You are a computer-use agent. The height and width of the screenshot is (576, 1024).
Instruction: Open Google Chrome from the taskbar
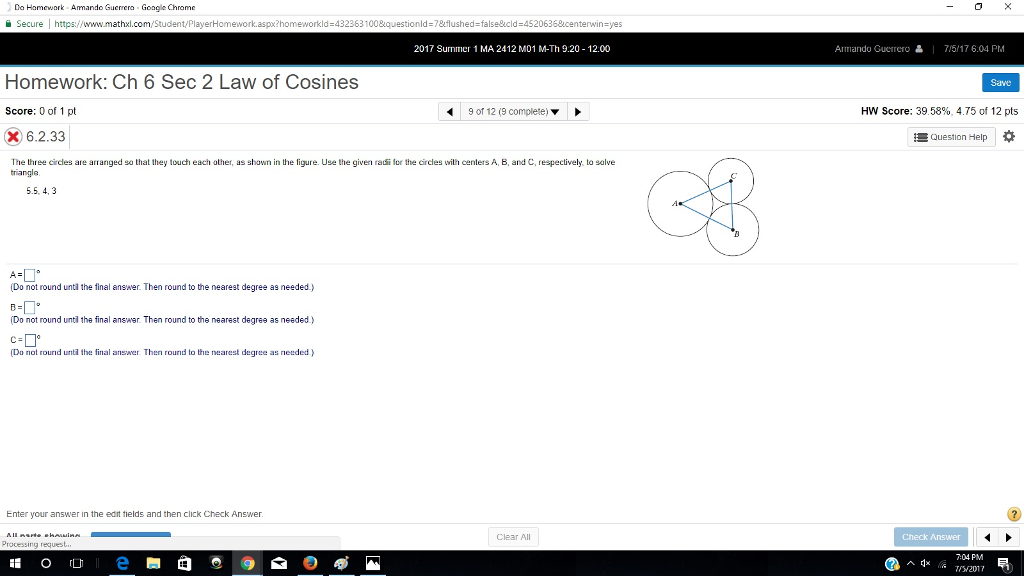(x=247, y=563)
